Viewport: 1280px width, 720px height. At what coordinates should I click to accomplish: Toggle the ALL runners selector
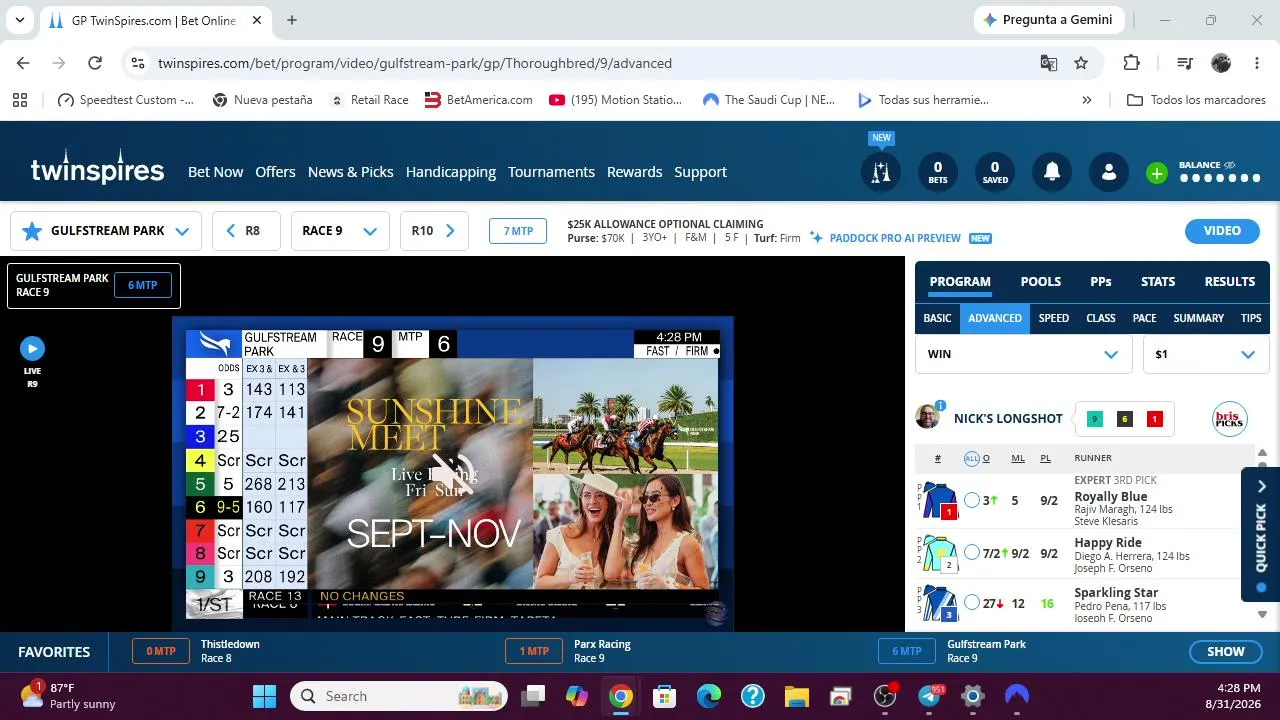pyautogui.click(x=971, y=458)
